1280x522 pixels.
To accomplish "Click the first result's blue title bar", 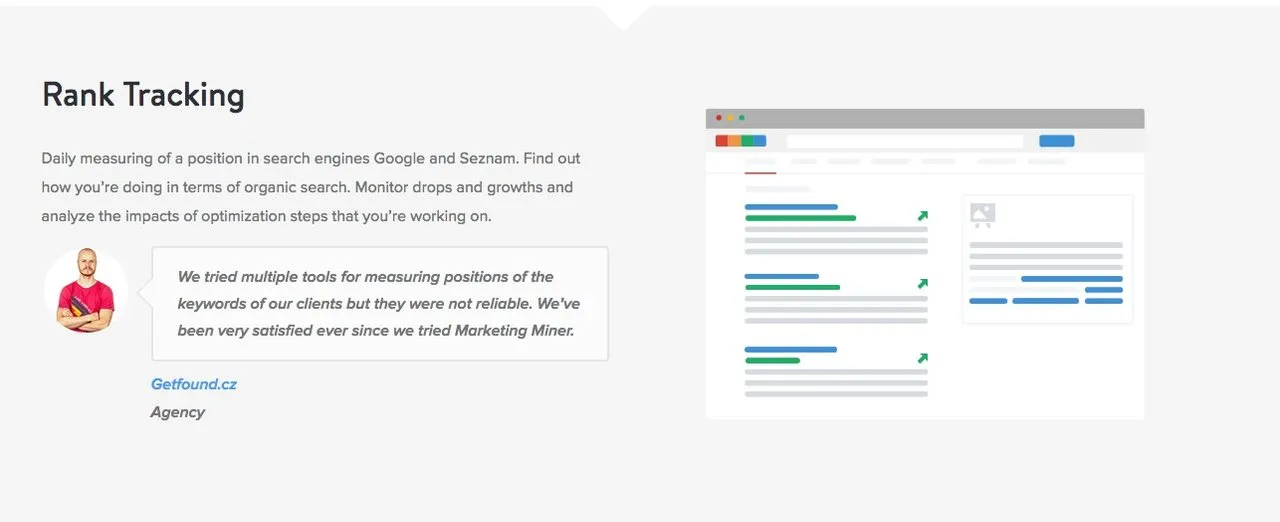I will click(x=791, y=207).
